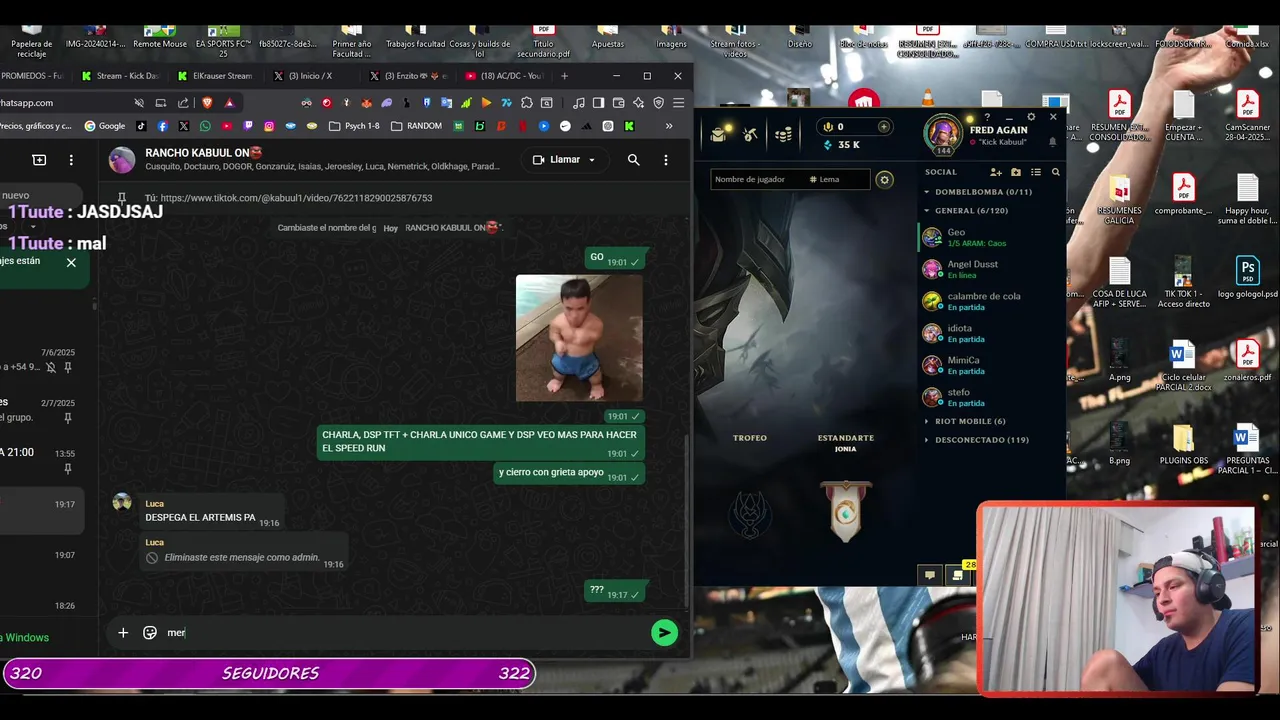Open friends list sort options icon
Viewport: 1280px width, 720px height.
[1036, 172]
